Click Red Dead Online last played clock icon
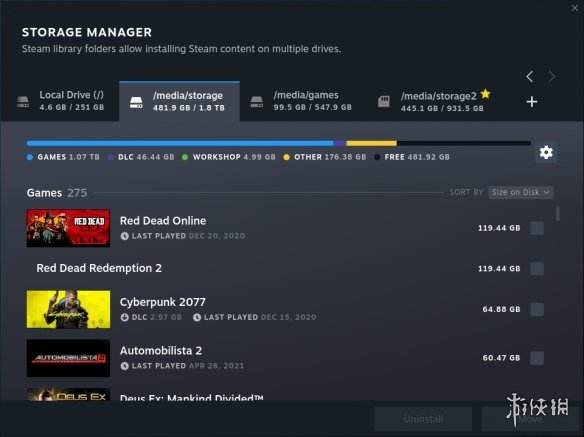584x437 pixels. click(x=124, y=236)
